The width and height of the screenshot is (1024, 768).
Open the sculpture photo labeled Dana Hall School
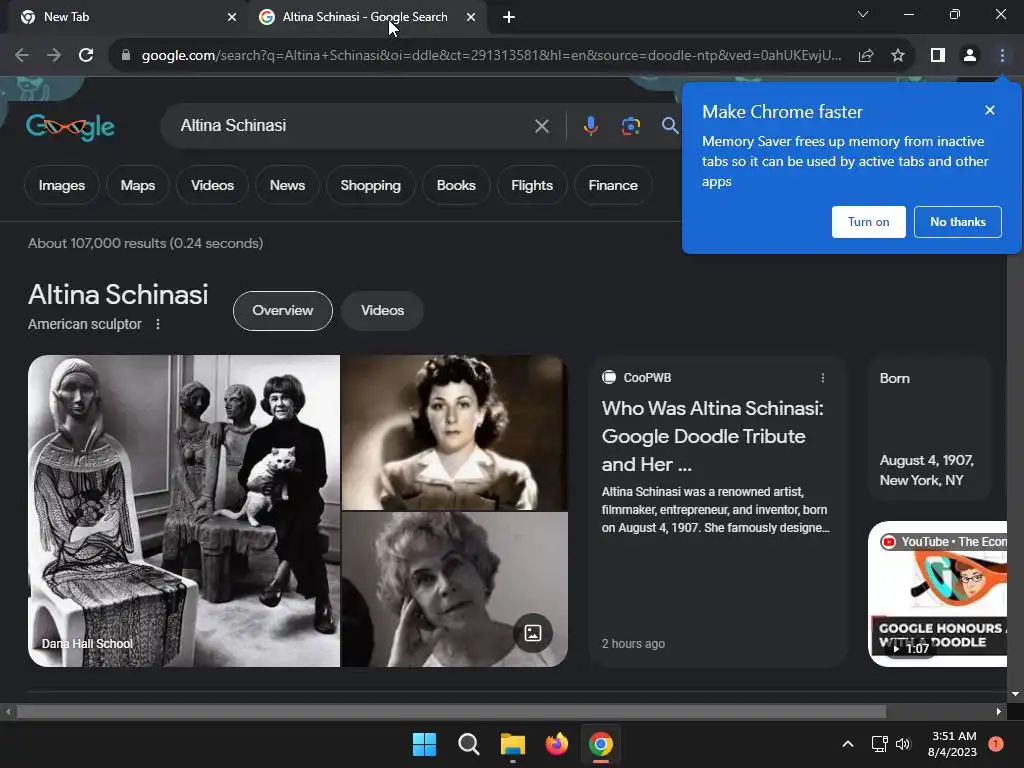184,511
